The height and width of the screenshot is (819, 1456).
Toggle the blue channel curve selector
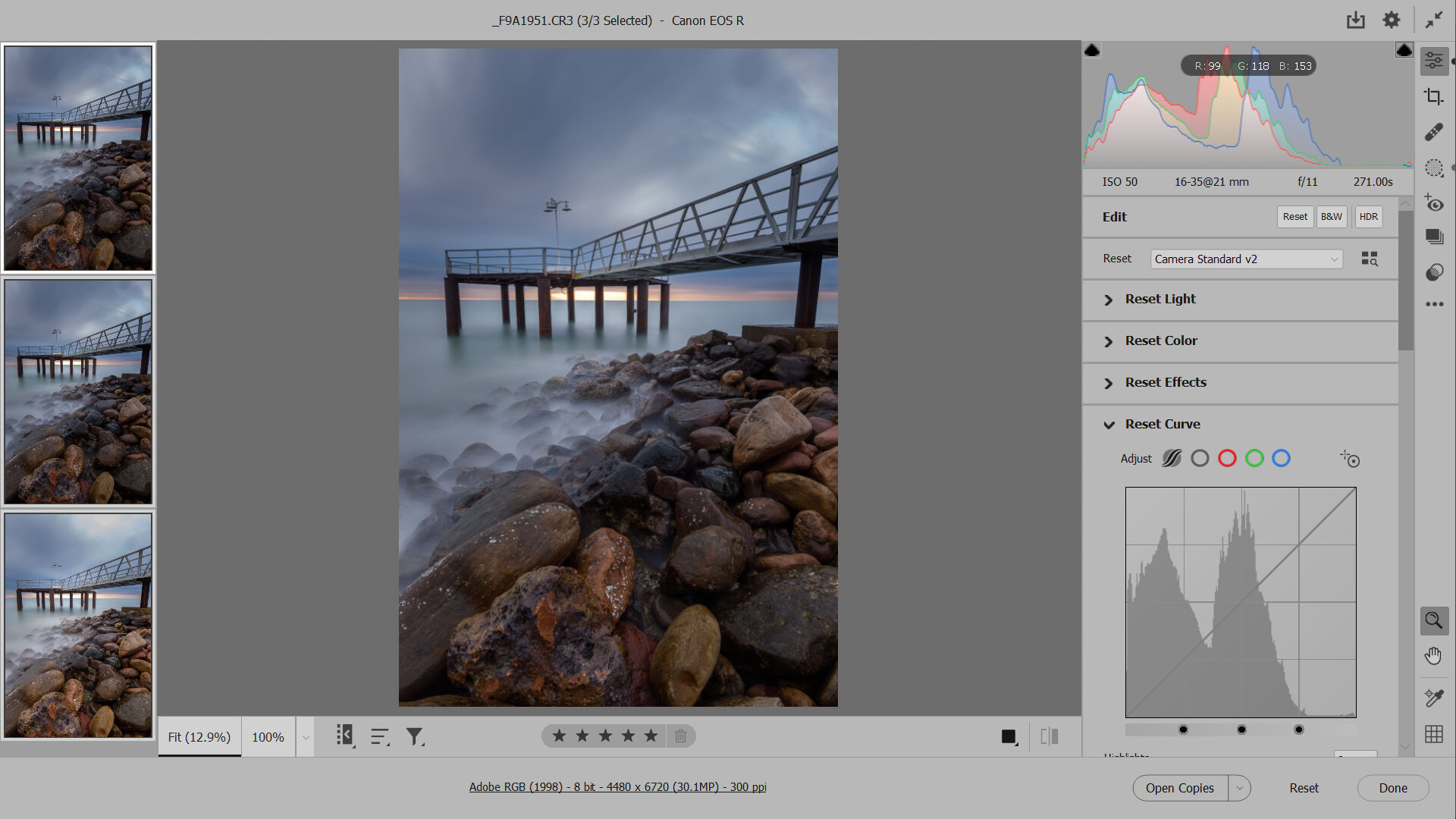[1280, 458]
